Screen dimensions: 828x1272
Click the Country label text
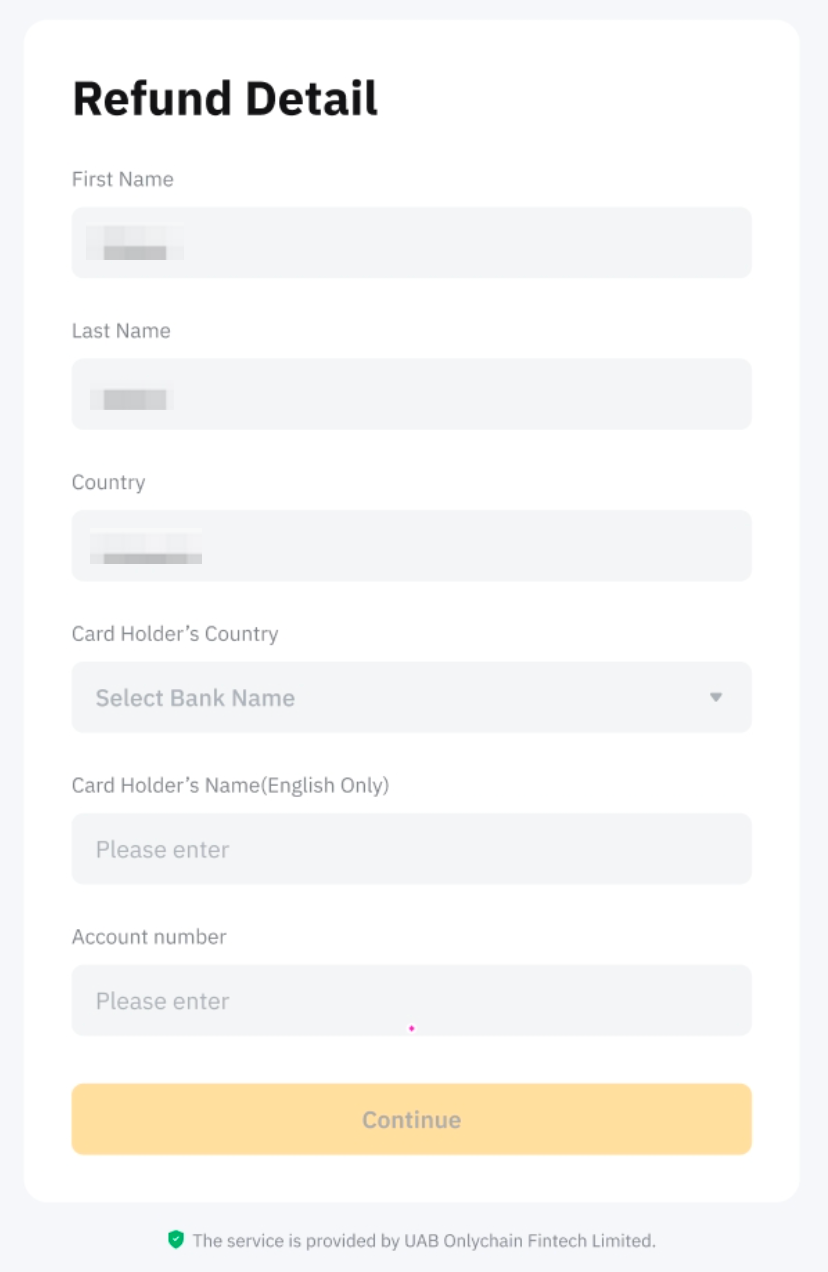pyautogui.click(x=108, y=482)
